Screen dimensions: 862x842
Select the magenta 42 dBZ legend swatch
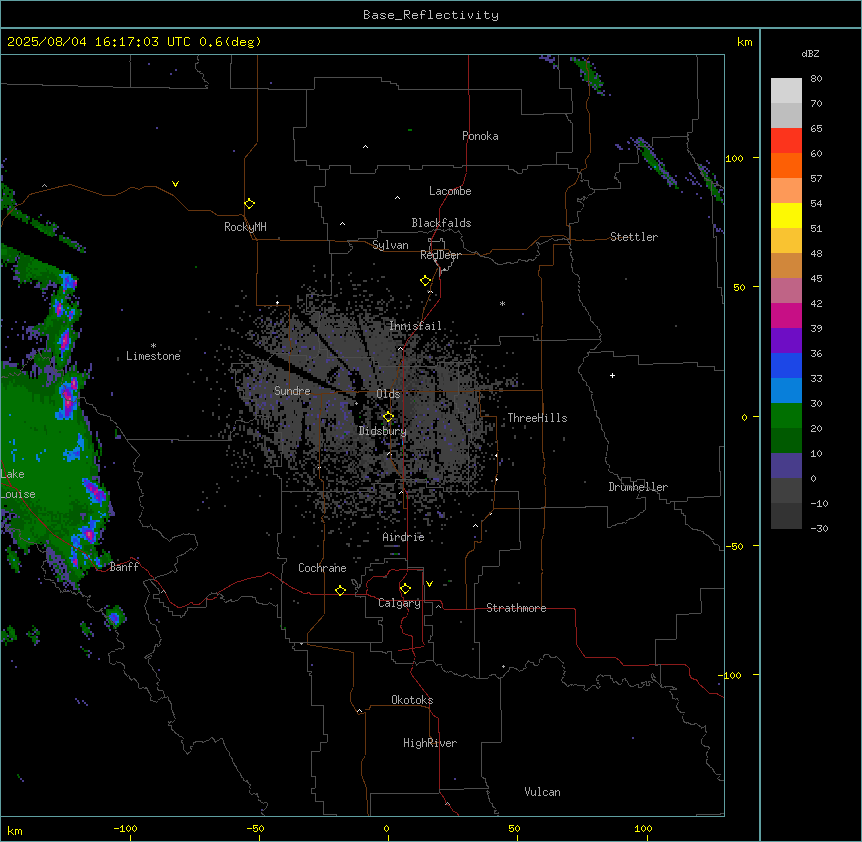click(x=786, y=315)
